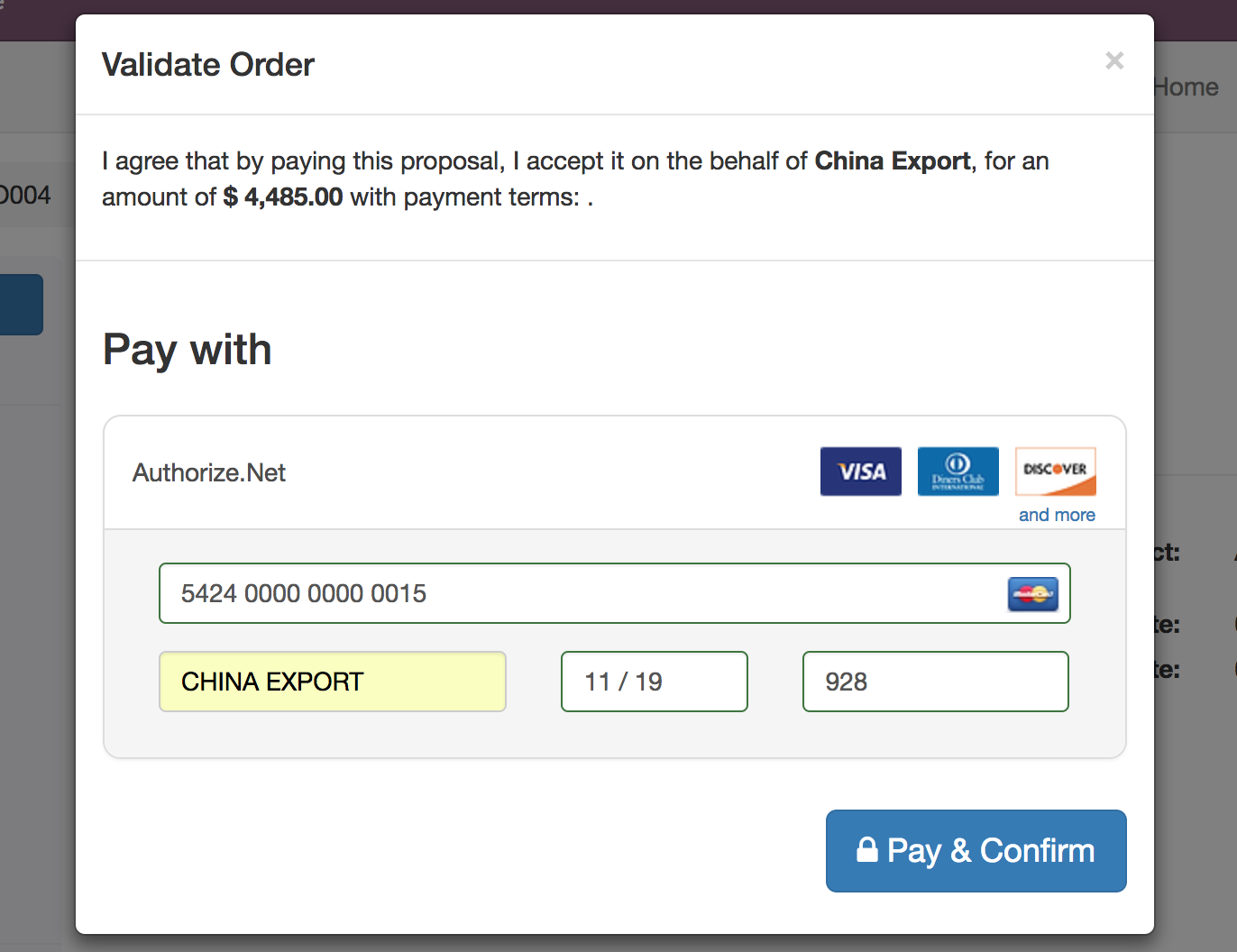Click the 928 security code field
The height and width of the screenshot is (952, 1237).
tap(935, 682)
